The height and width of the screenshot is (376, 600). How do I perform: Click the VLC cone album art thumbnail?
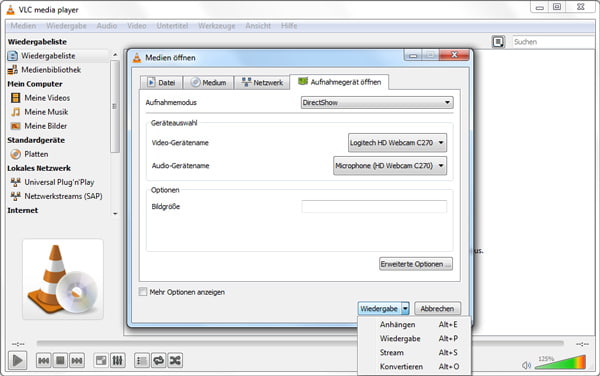click(x=63, y=279)
